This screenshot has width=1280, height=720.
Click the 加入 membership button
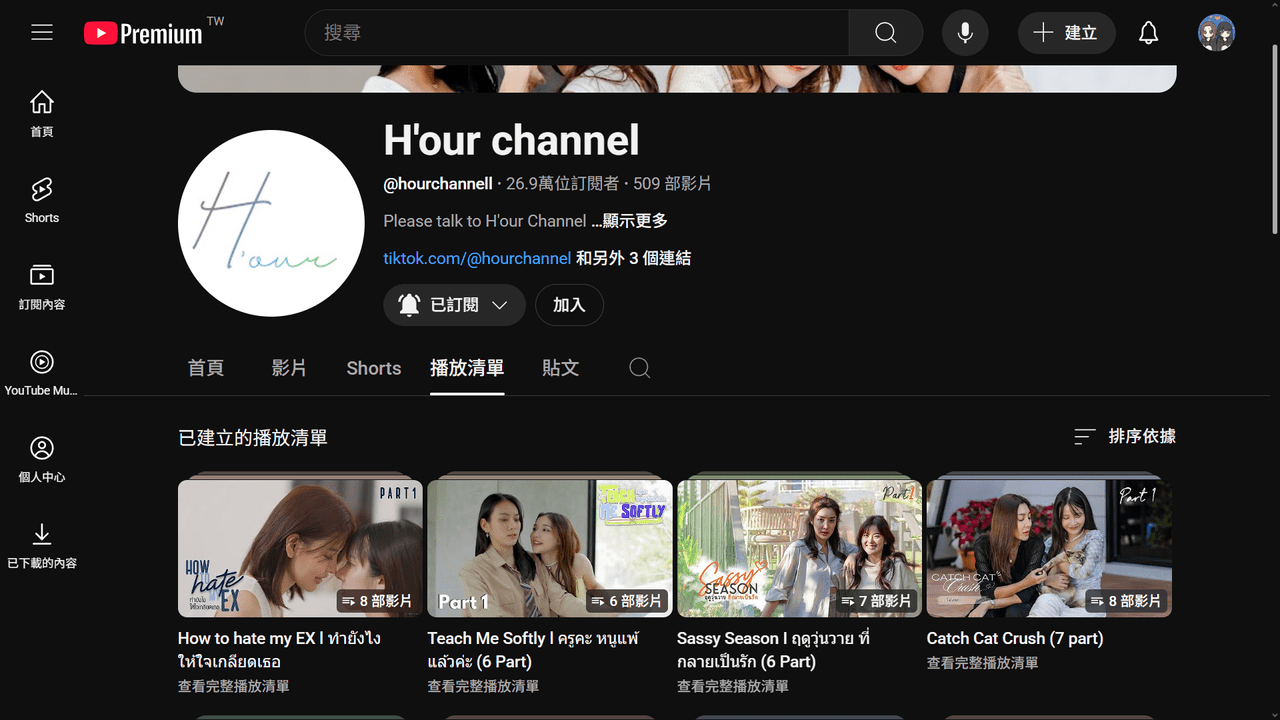point(569,305)
